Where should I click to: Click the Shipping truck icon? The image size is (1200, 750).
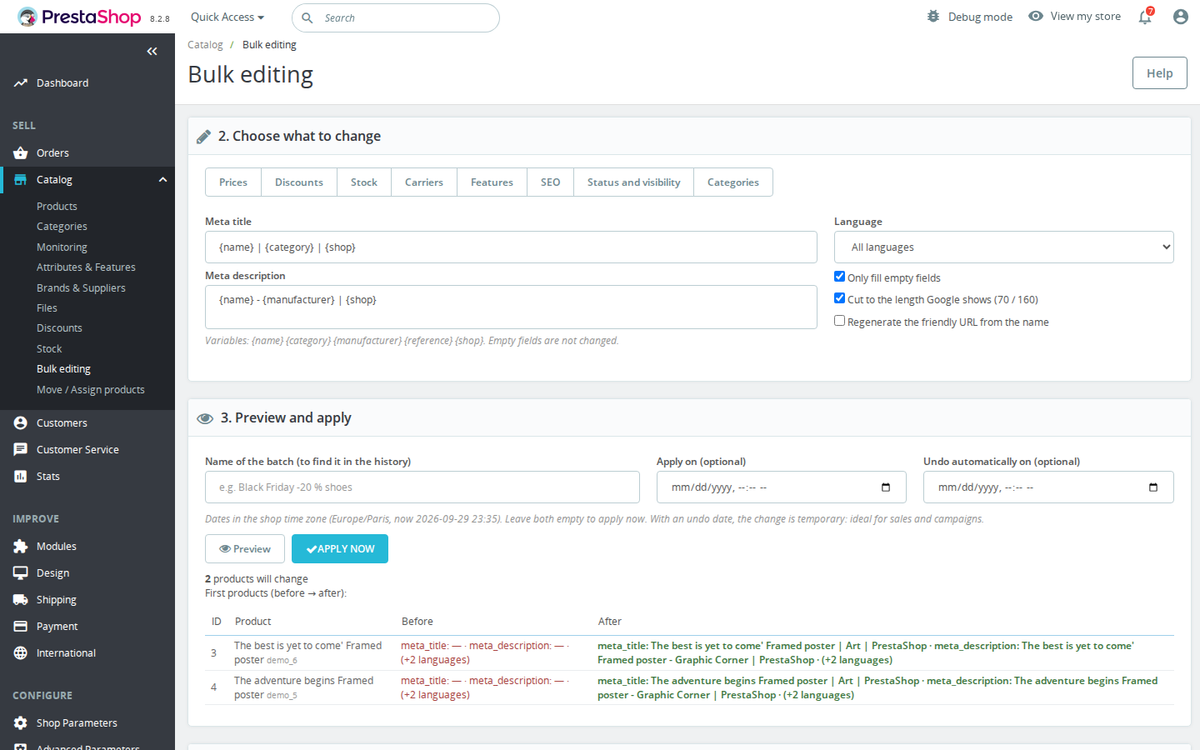tap(20, 600)
